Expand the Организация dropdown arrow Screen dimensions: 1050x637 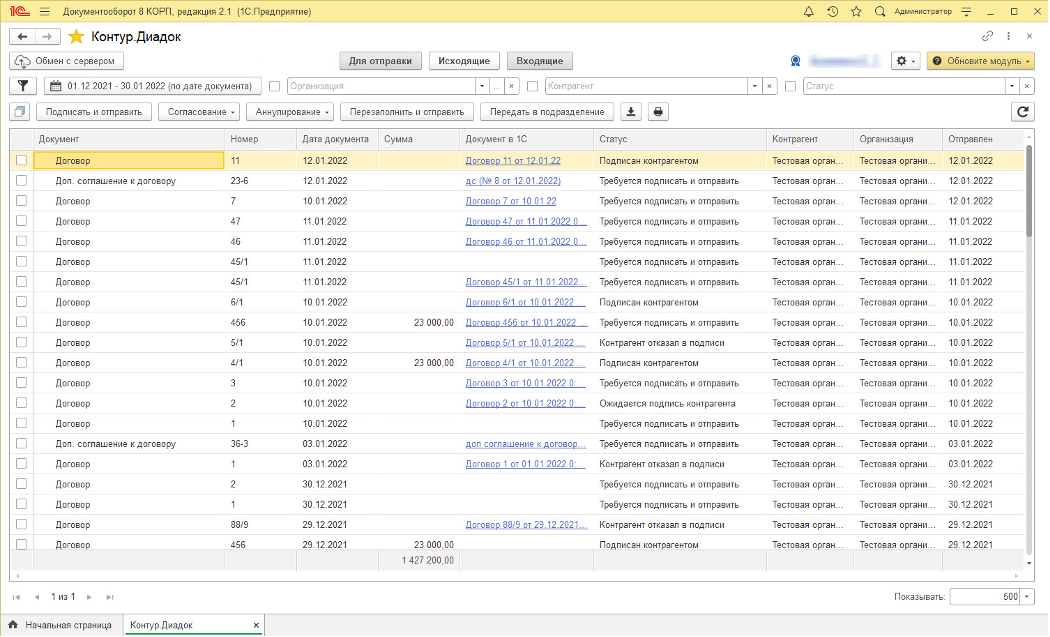coord(482,86)
